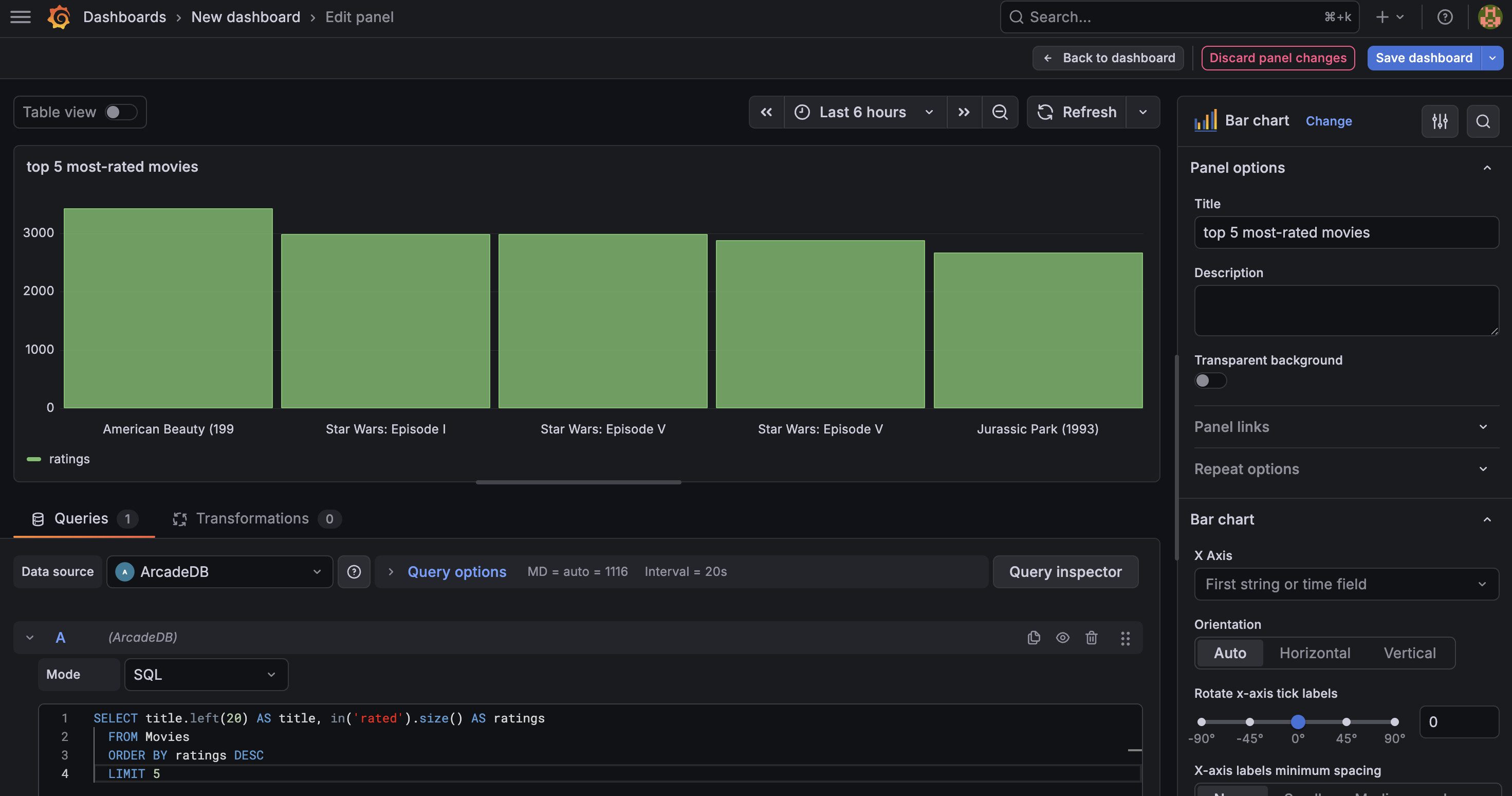Viewport: 1512px width, 796px height.
Task: Enable Transparent background switch
Action: (x=1210, y=381)
